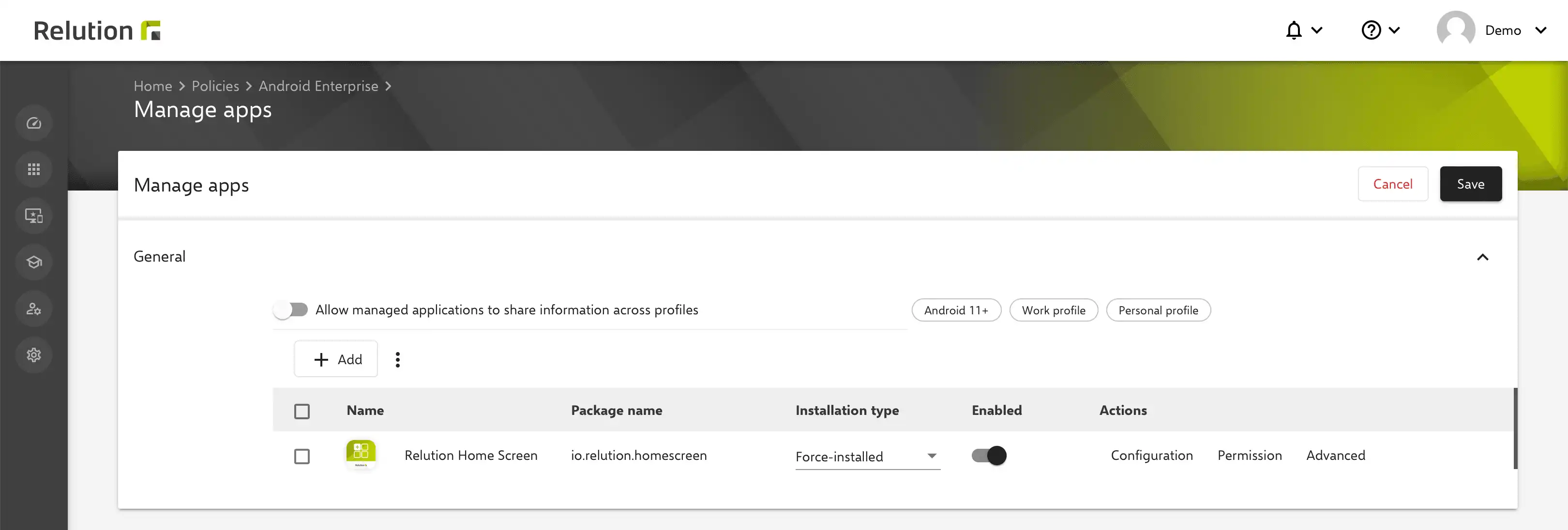Expand the Demo account dropdown arrow
The image size is (1568, 530).
pyautogui.click(x=1540, y=30)
